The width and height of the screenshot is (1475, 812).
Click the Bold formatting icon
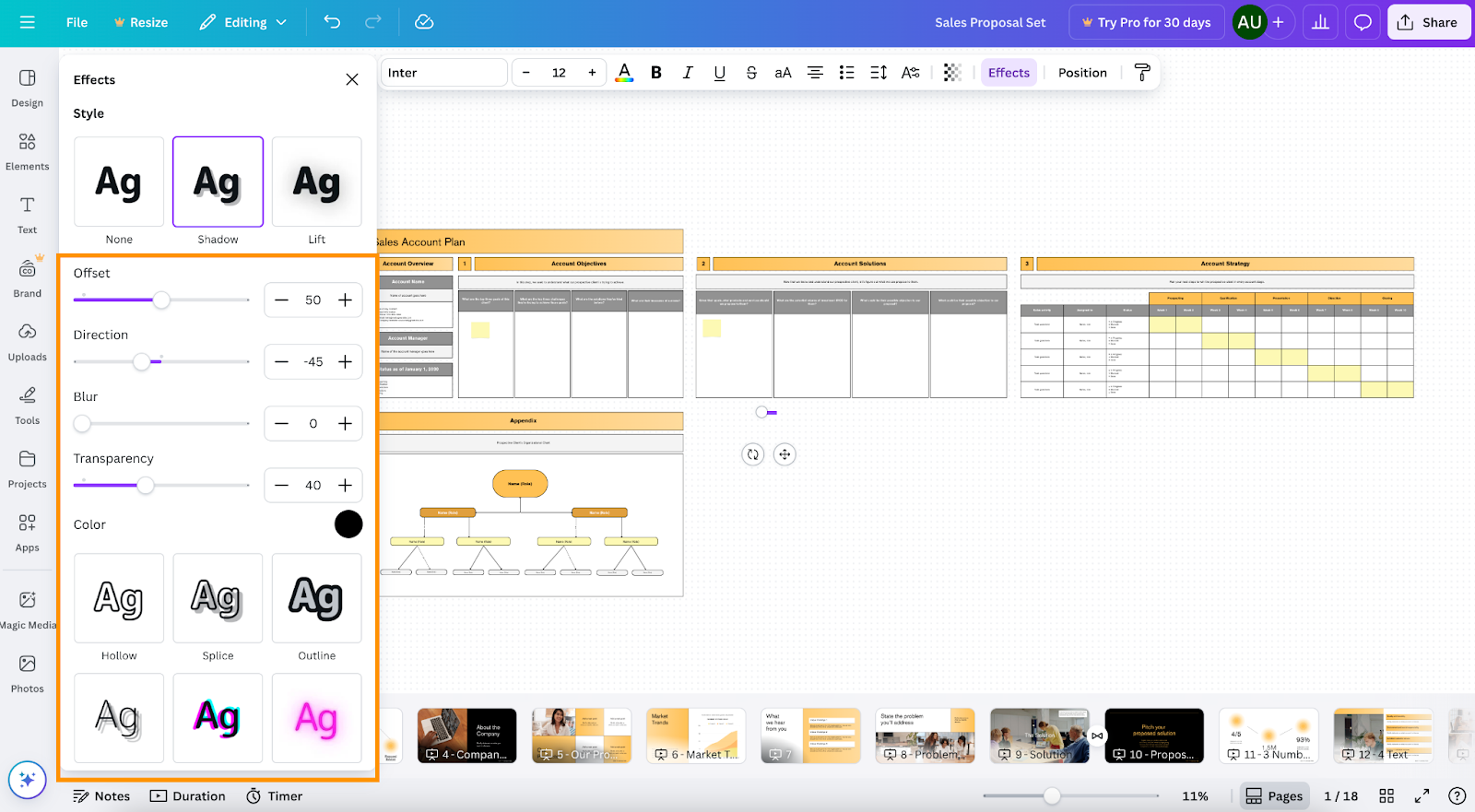(656, 73)
